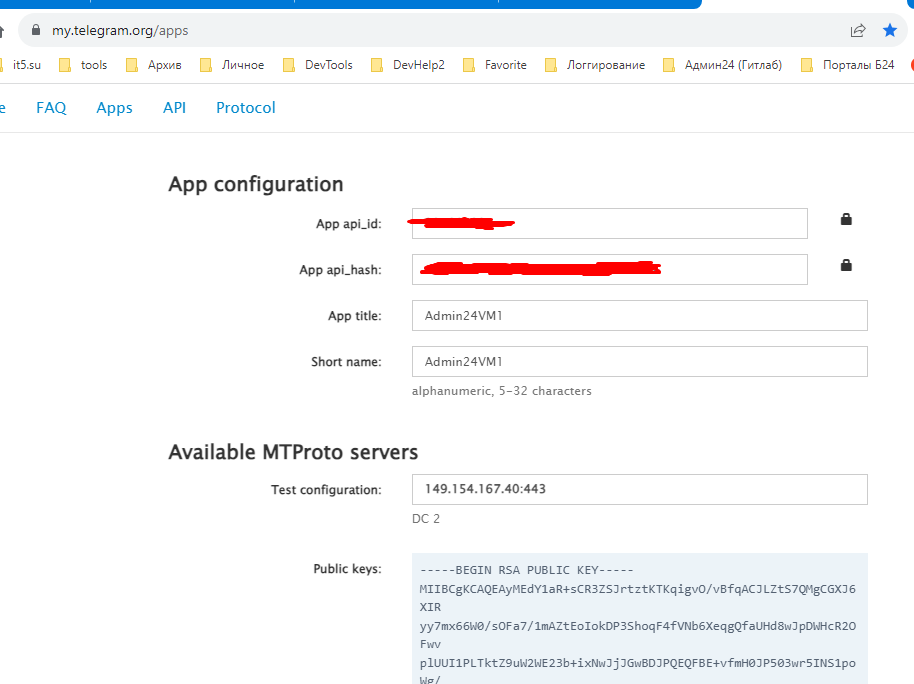This screenshot has width=914, height=684.
Task: Open the Protocol navigation link
Action: pyautogui.click(x=245, y=108)
